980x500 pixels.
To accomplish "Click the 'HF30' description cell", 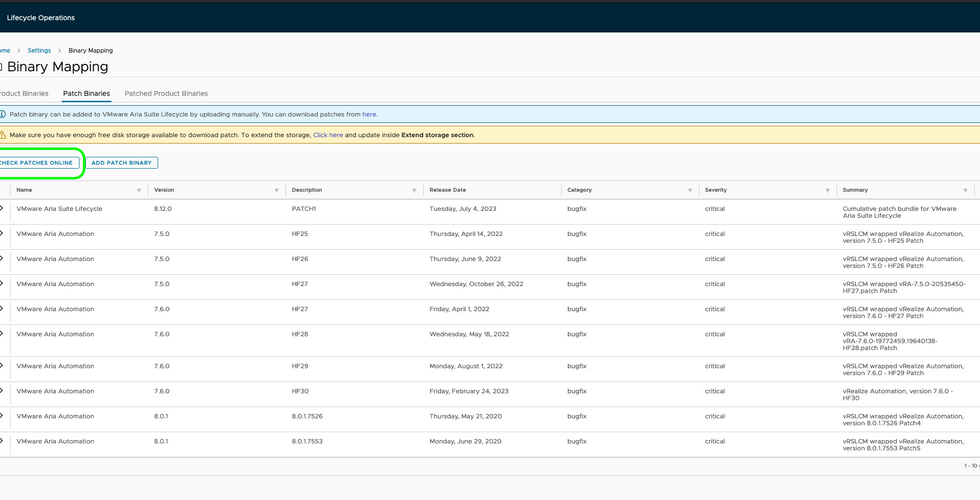I will (x=300, y=391).
